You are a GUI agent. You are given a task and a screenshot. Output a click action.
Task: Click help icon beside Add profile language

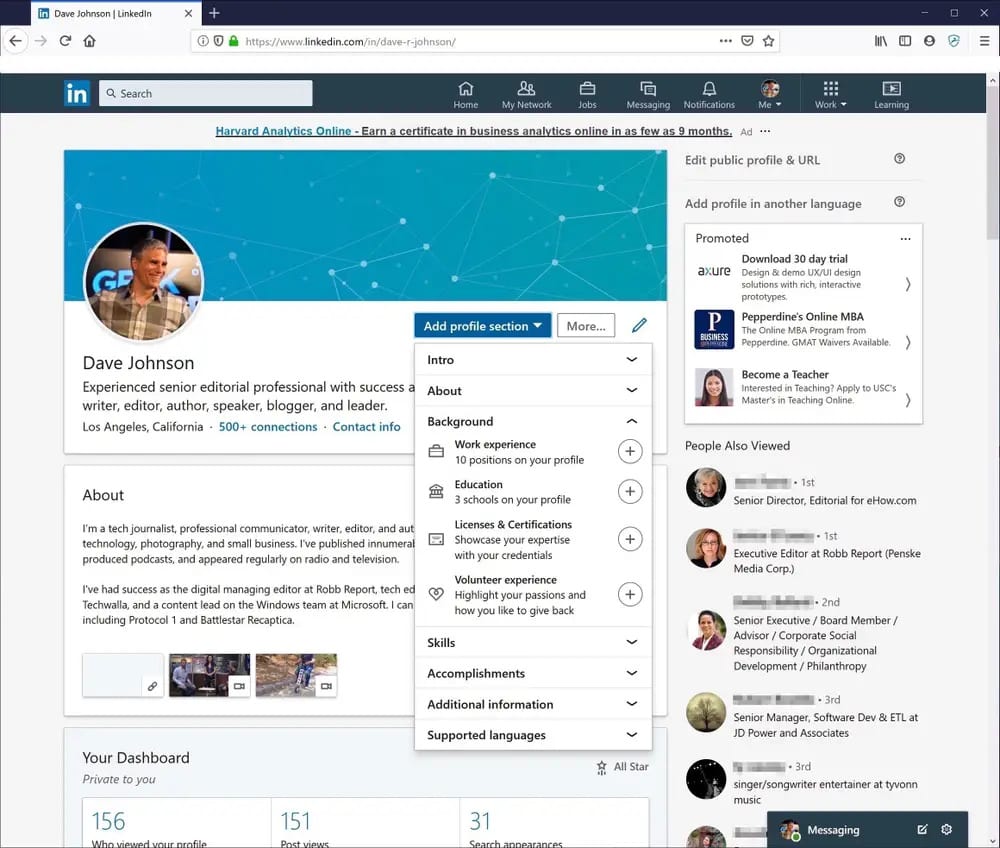pyautogui.click(x=899, y=202)
